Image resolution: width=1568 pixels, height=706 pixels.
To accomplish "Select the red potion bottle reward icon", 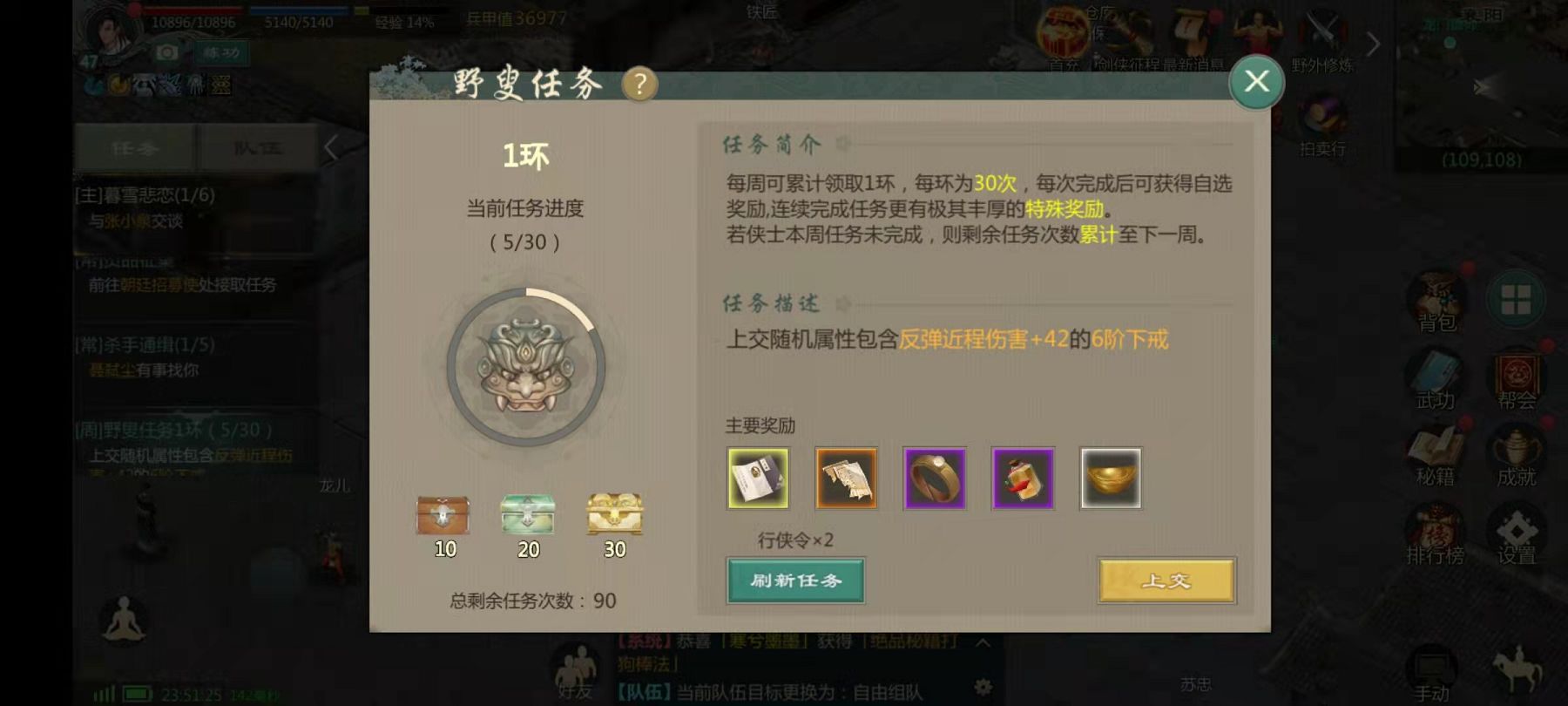I will click(1023, 479).
